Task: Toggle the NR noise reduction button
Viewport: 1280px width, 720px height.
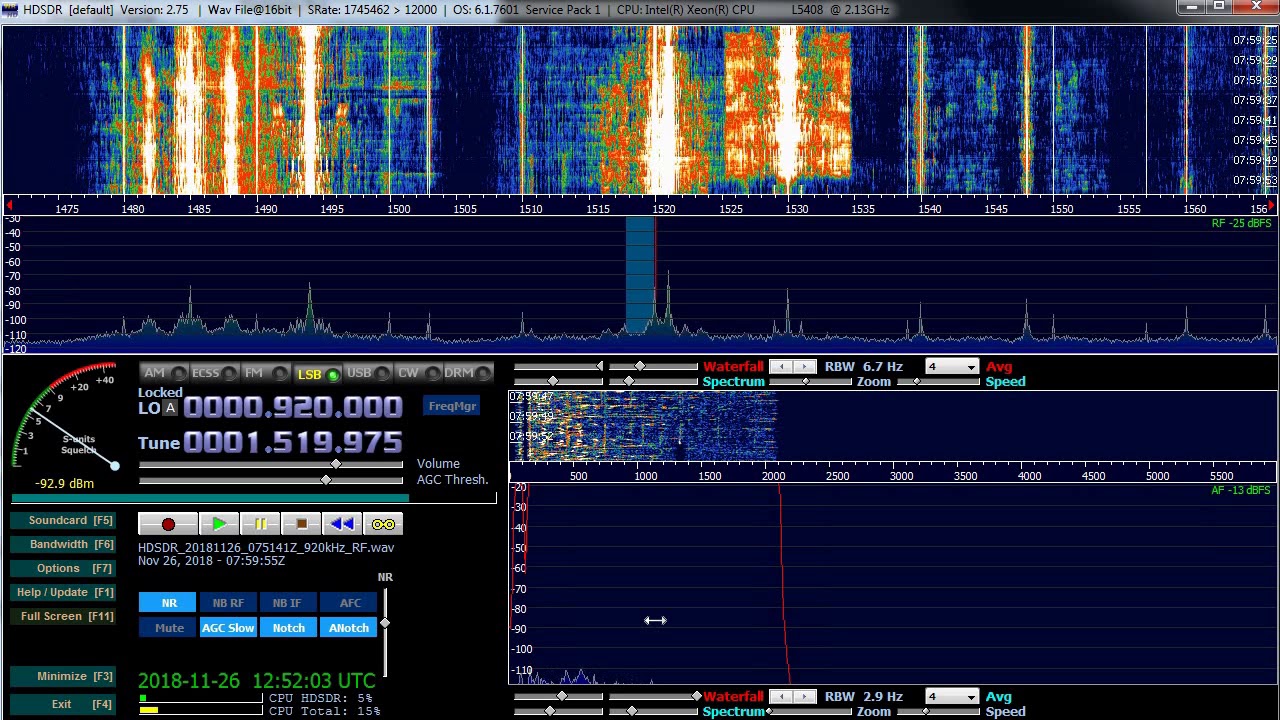Action: pos(169,603)
